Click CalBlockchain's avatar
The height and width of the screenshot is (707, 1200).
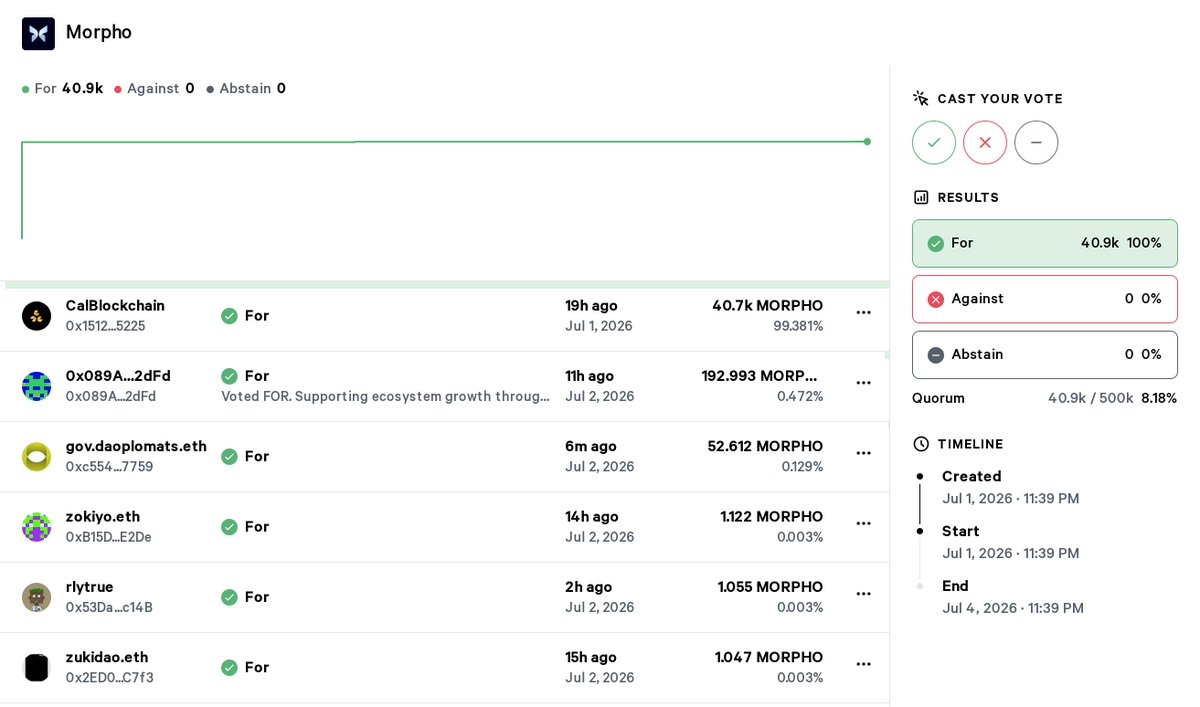tap(37, 316)
